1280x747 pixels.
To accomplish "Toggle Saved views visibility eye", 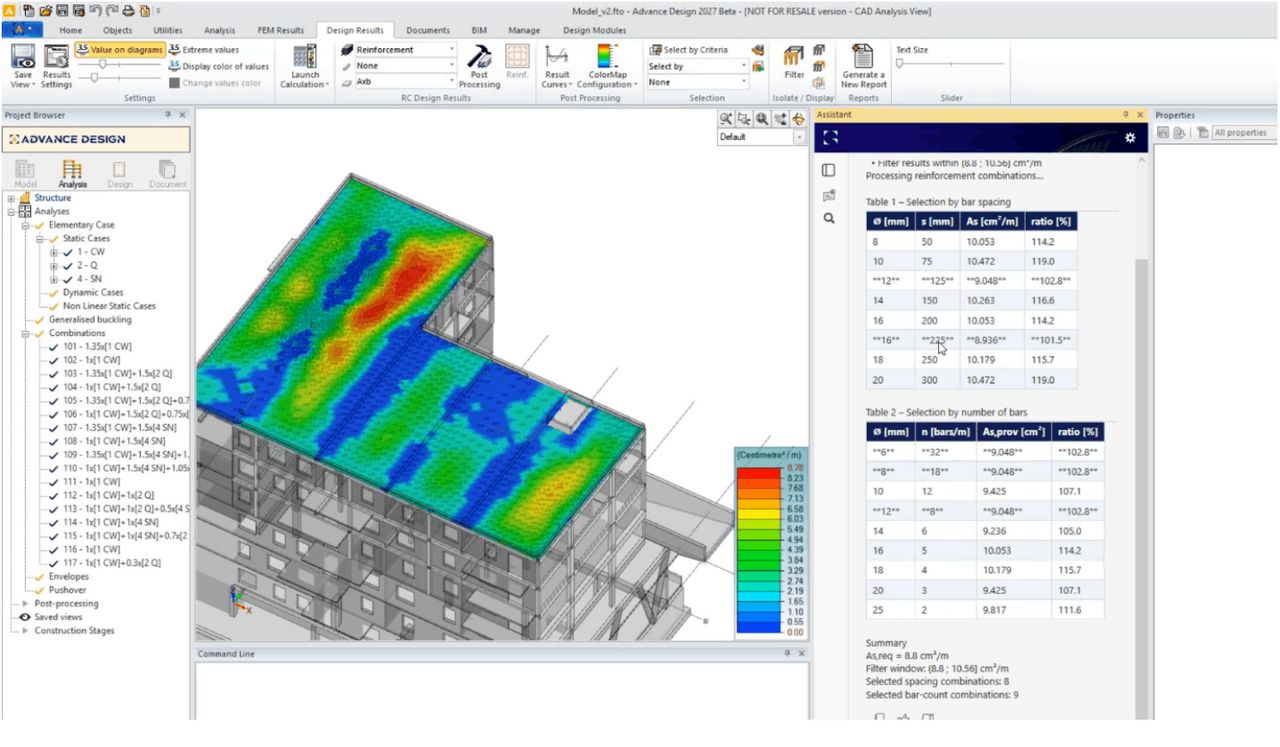I will [25, 617].
